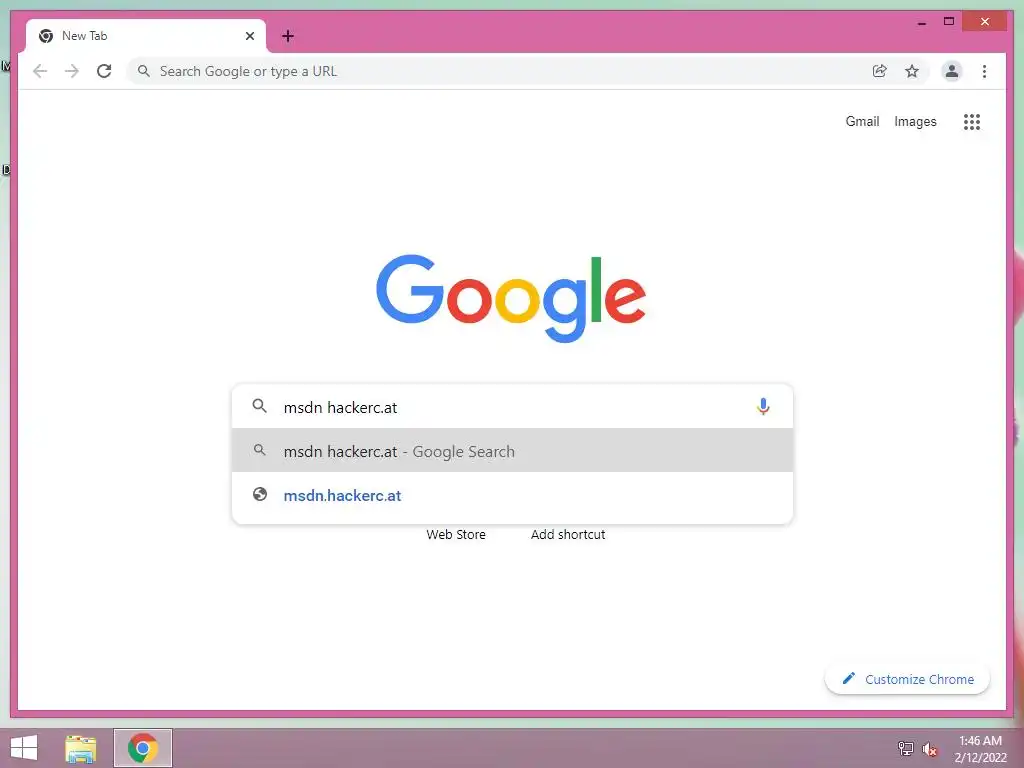
Task: Click the Google search input field
Action: [513, 406]
